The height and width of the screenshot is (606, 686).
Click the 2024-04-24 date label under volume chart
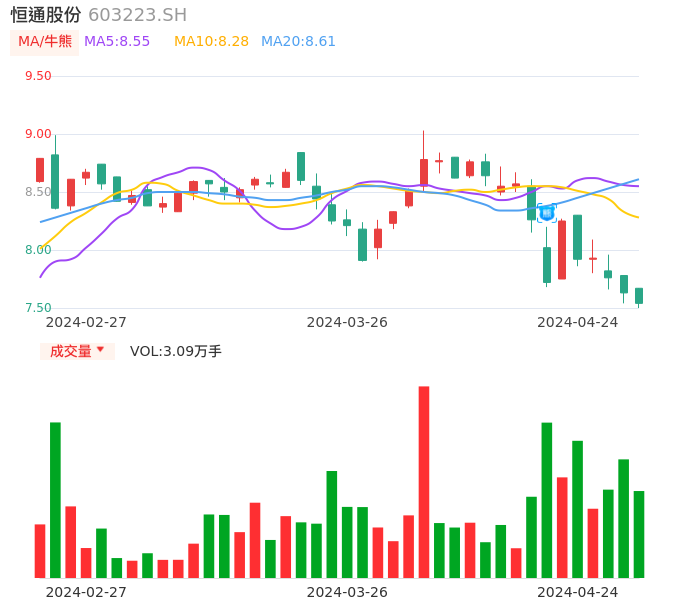coord(578,592)
